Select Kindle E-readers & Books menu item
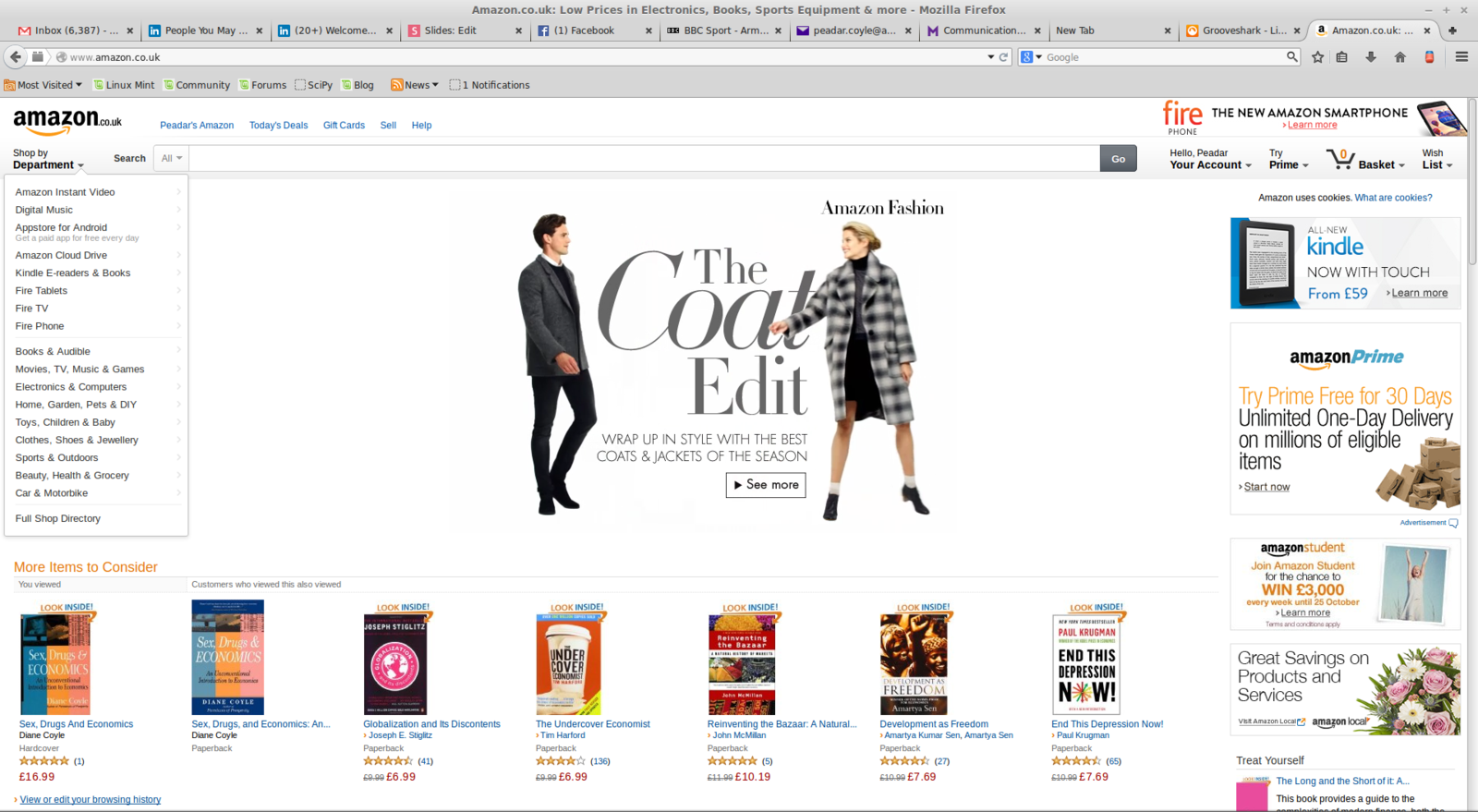Screen dimensions: 1478x812 (73, 273)
